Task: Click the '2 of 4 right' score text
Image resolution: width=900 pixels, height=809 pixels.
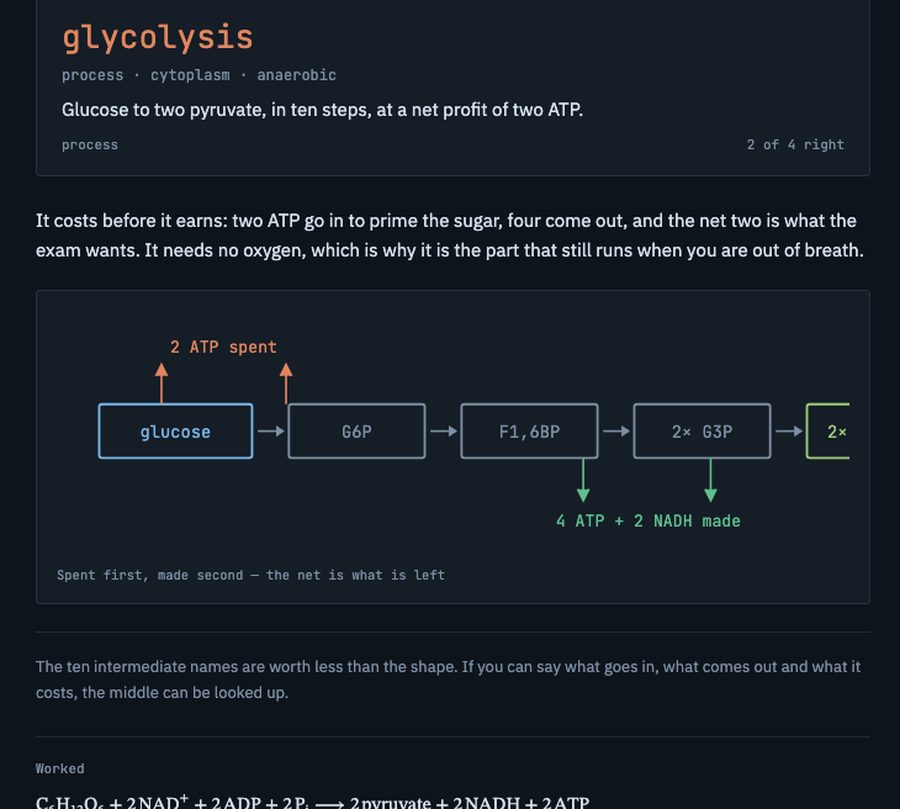Action: tap(796, 145)
